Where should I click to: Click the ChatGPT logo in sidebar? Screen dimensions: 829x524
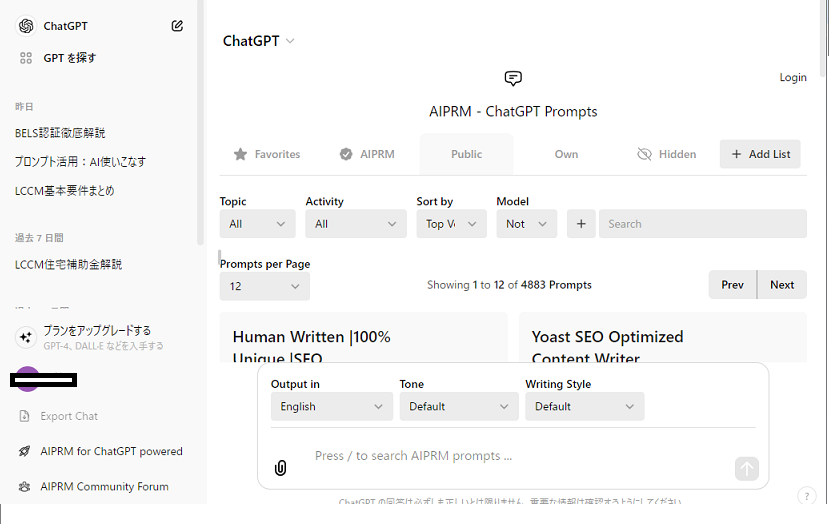26,26
